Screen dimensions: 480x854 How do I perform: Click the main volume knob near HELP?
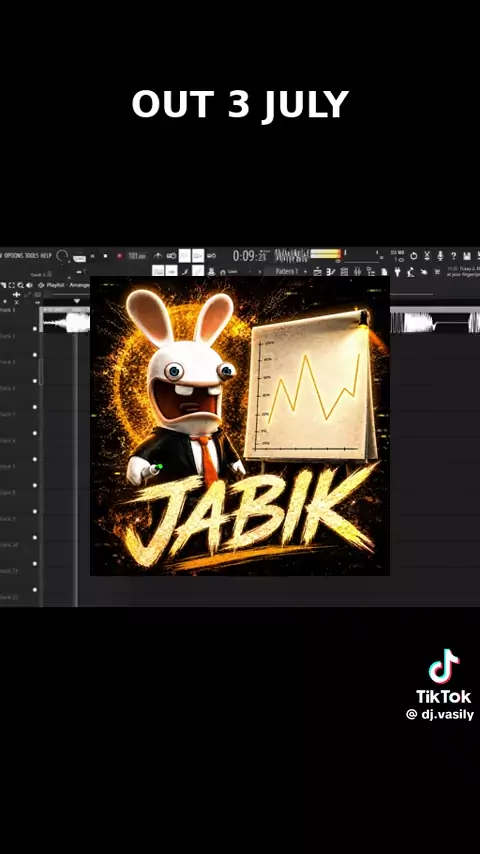(x=62, y=255)
